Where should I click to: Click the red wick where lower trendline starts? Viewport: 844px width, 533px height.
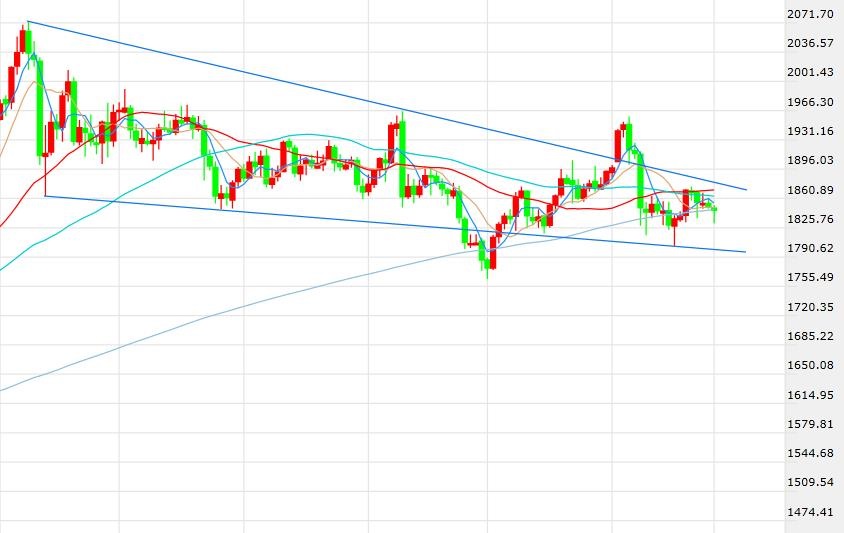pos(45,176)
